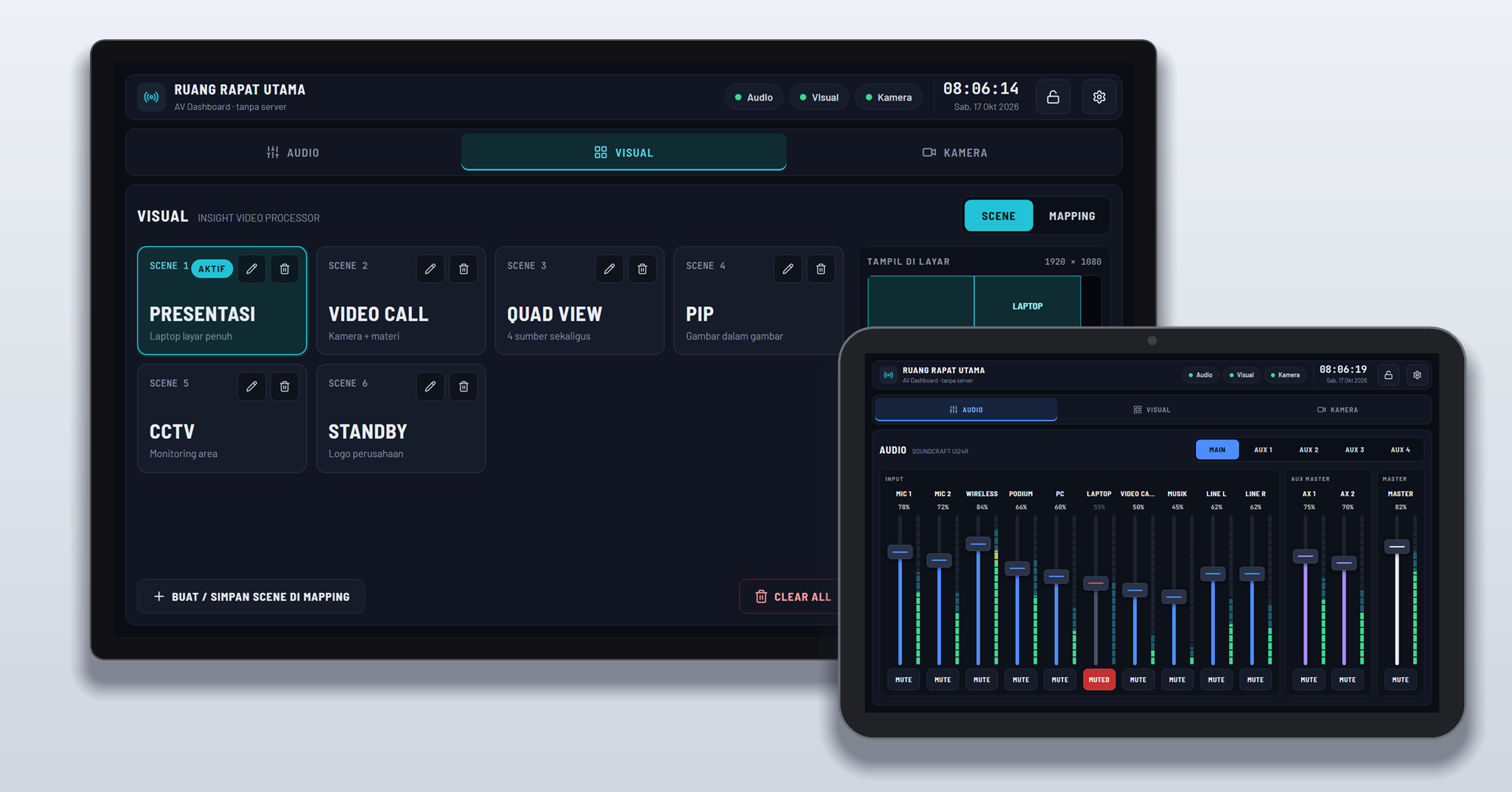Edit Scene 5 CCTV pencil icon
Image resolution: width=1512 pixels, height=792 pixels.
(x=252, y=387)
